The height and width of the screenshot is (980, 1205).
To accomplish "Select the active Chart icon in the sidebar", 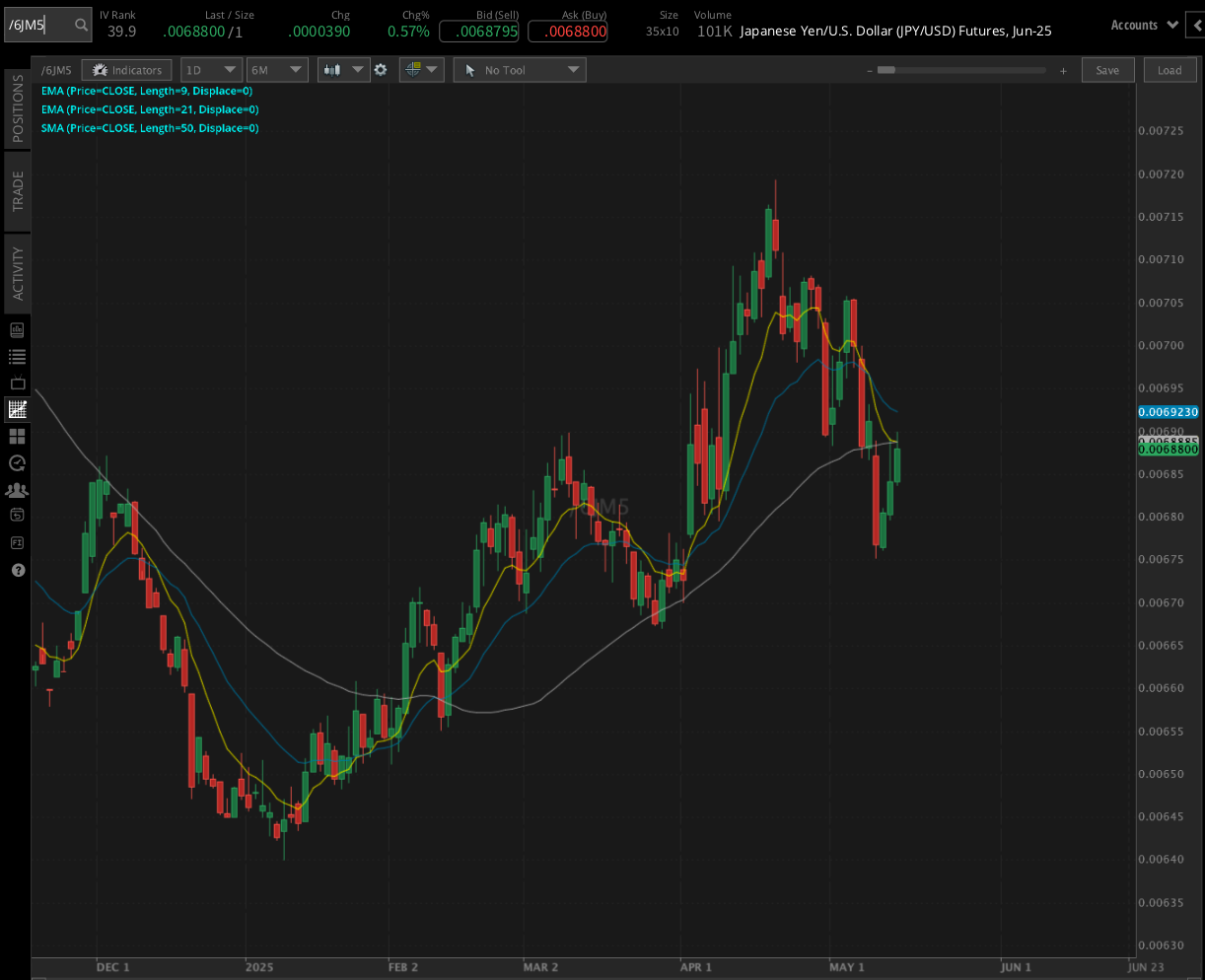I will (x=17, y=409).
